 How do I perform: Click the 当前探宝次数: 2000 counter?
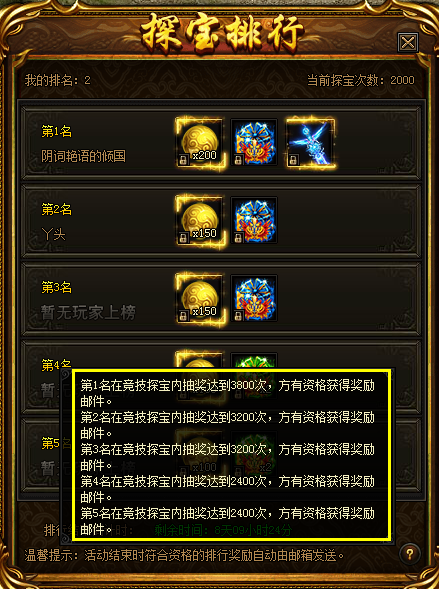pos(361,80)
